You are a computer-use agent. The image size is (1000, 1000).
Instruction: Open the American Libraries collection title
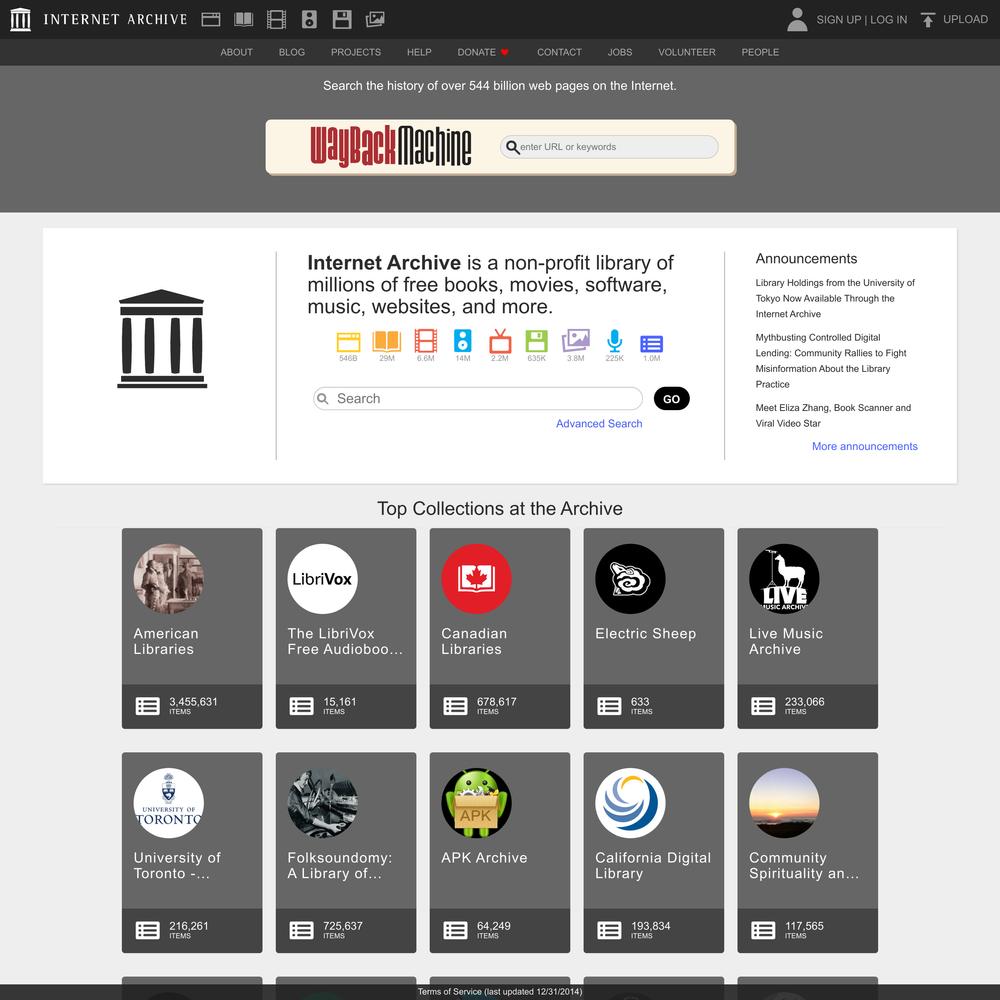pyautogui.click(x=166, y=641)
